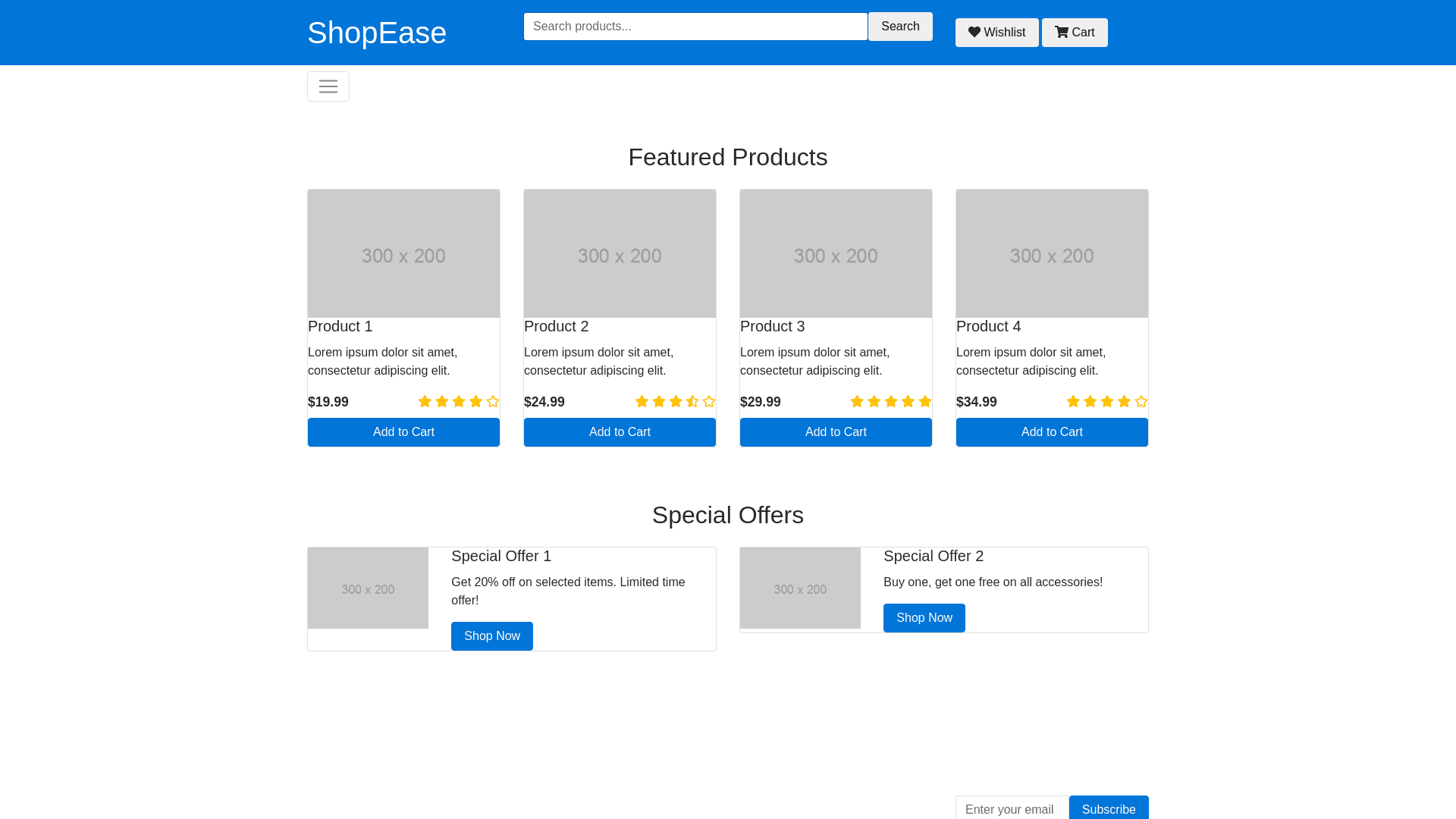
Task: Click Product 2's half-filled fourth star
Action: [x=692, y=402]
